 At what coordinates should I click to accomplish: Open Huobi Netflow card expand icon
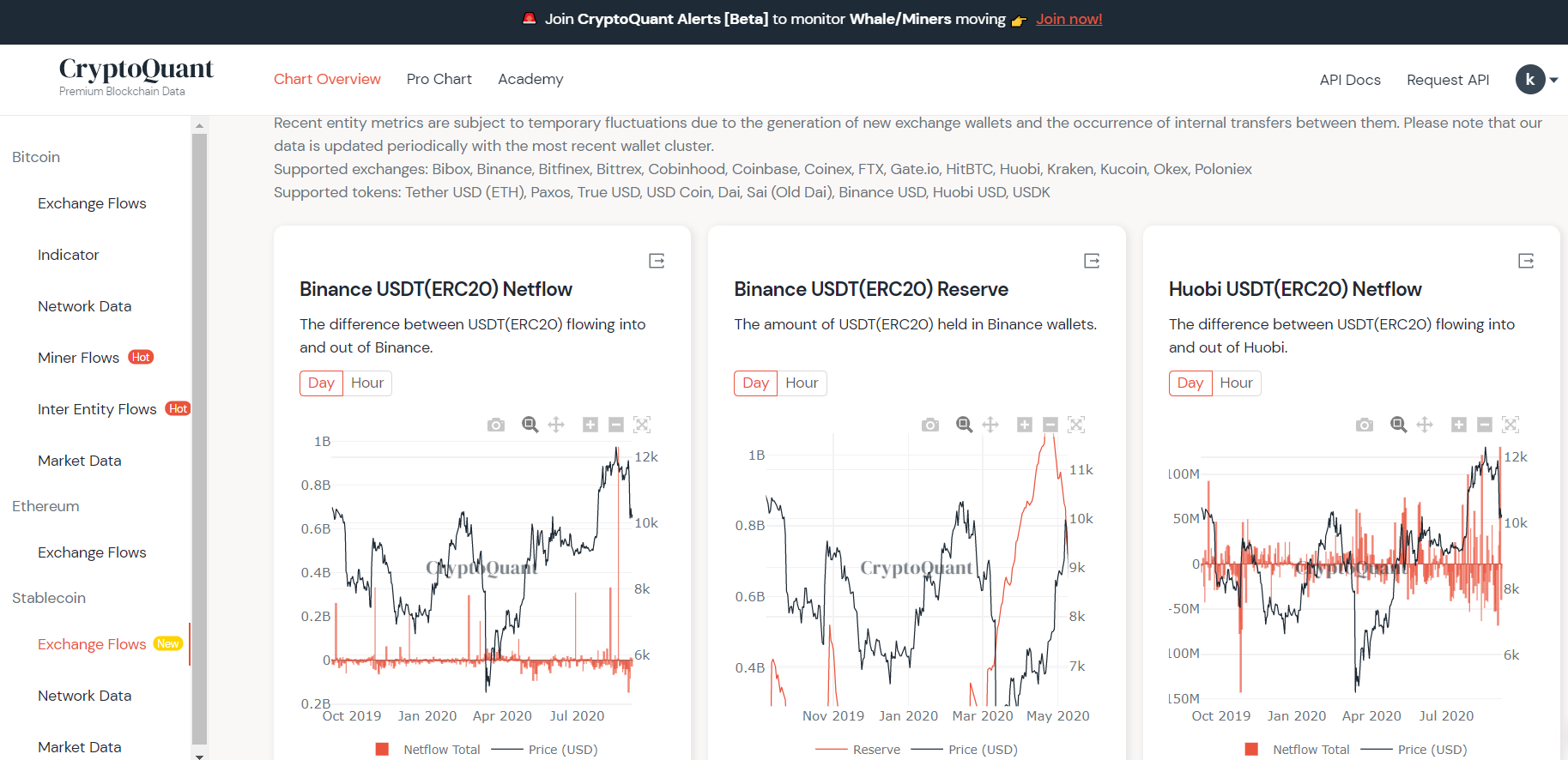(x=1526, y=261)
